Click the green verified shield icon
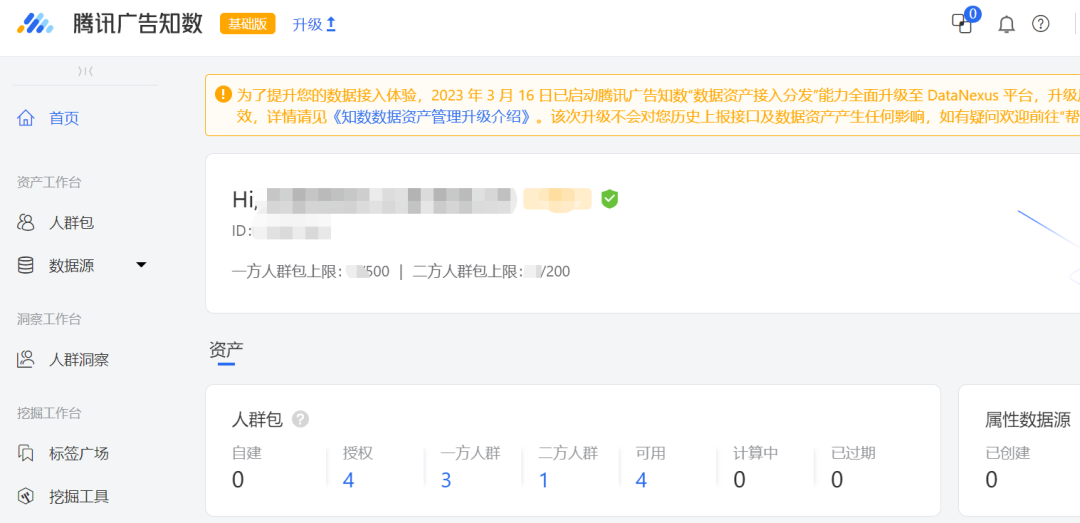1080x523 pixels. (610, 199)
